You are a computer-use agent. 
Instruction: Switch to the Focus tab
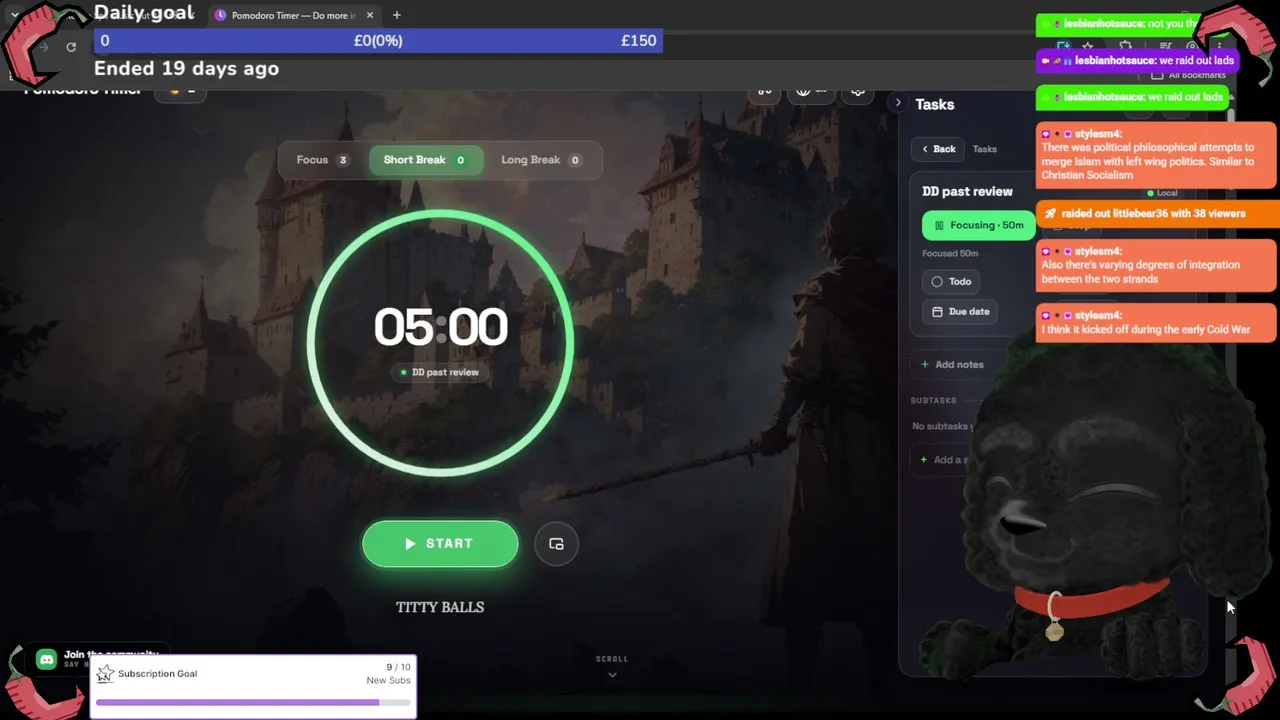(x=322, y=160)
